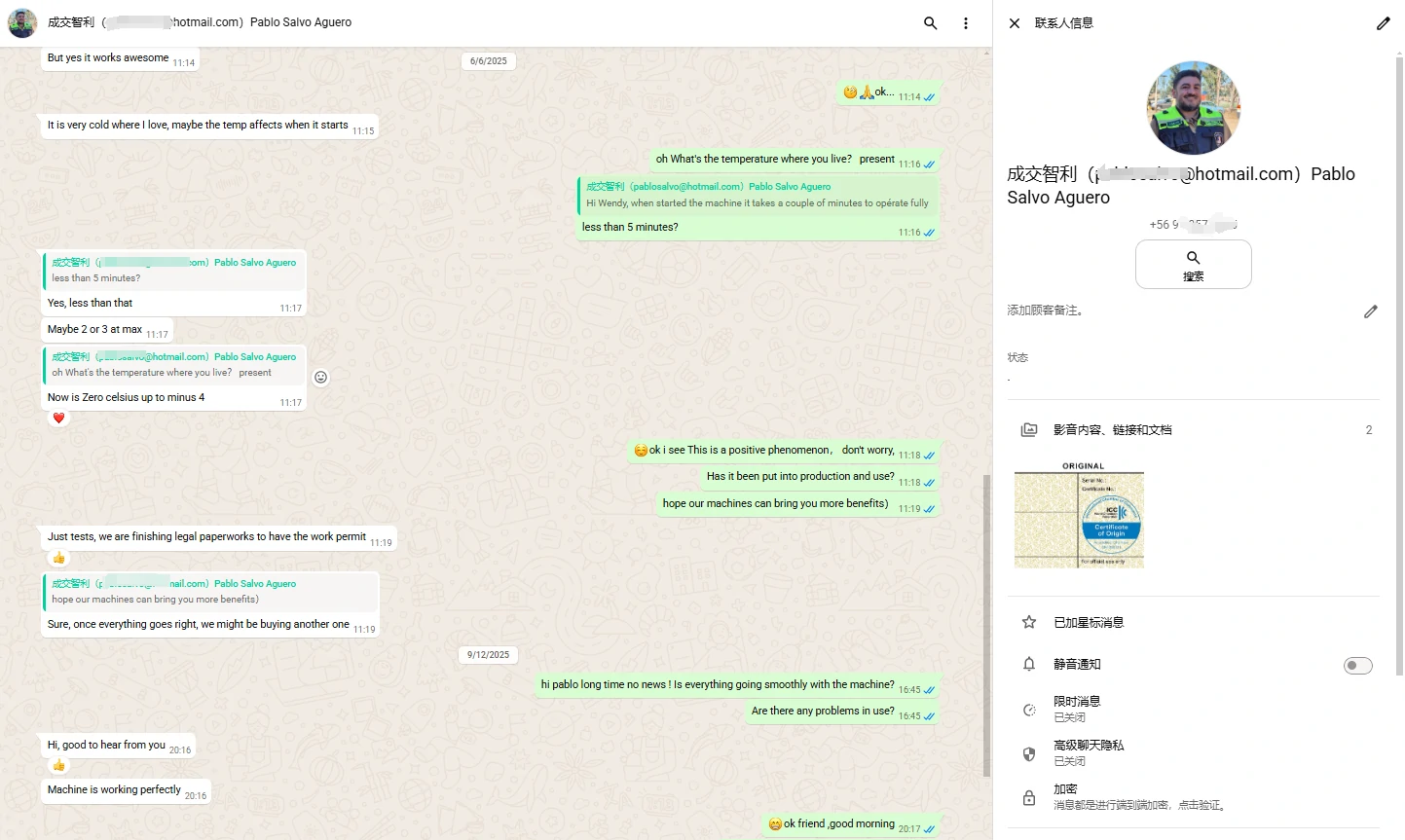Click the encryption lock icon
The width and height of the screenshot is (1405, 840).
click(x=1028, y=798)
